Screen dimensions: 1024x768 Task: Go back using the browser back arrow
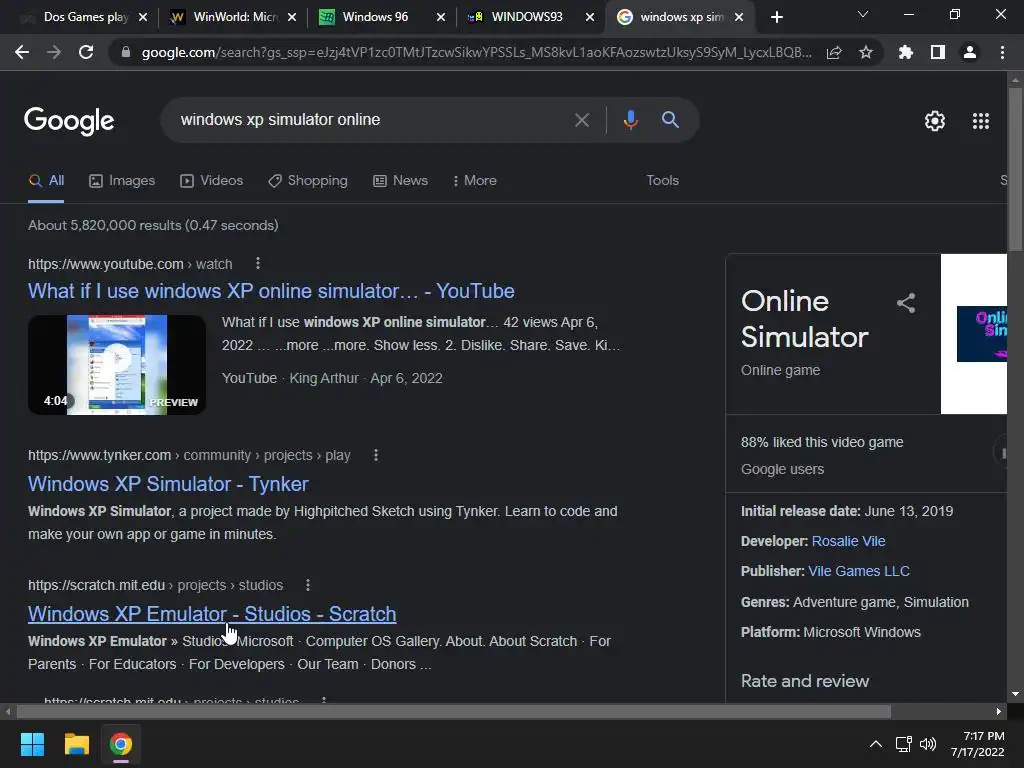22,52
